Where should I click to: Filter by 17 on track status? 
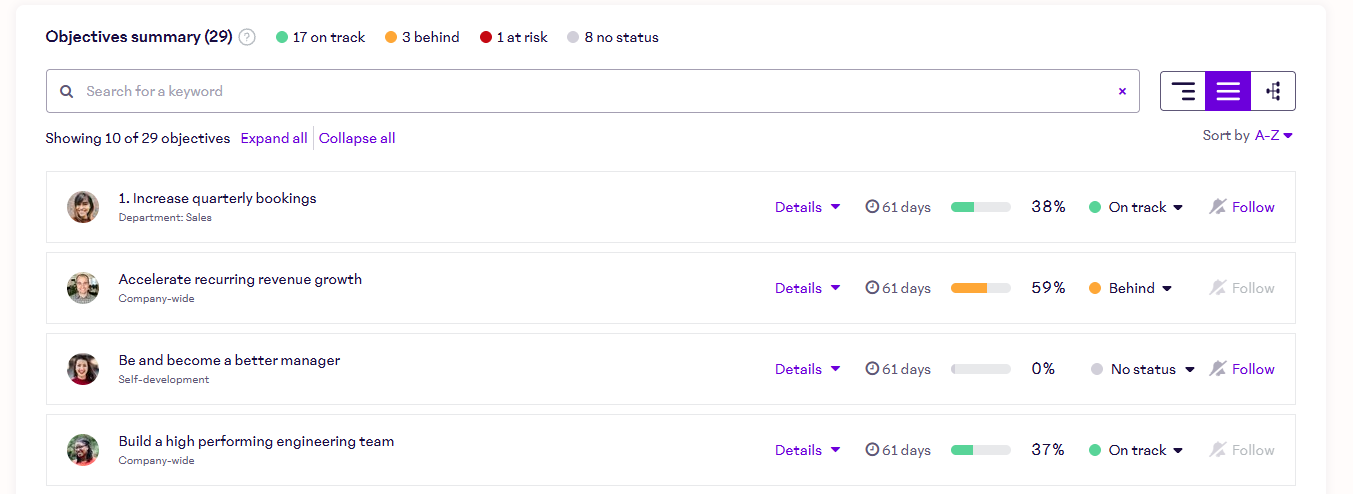coord(321,37)
